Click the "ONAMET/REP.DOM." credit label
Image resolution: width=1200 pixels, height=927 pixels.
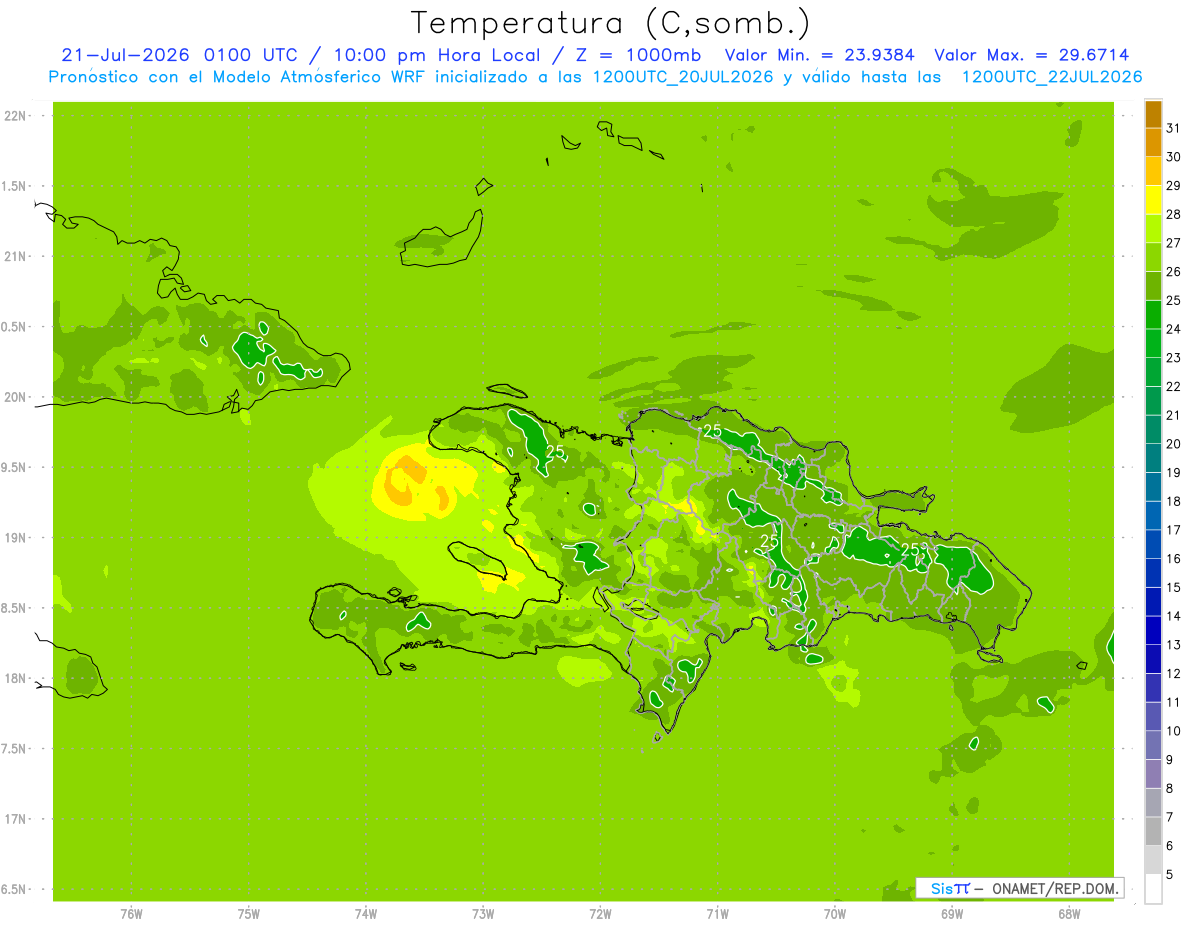pos(1056,888)
